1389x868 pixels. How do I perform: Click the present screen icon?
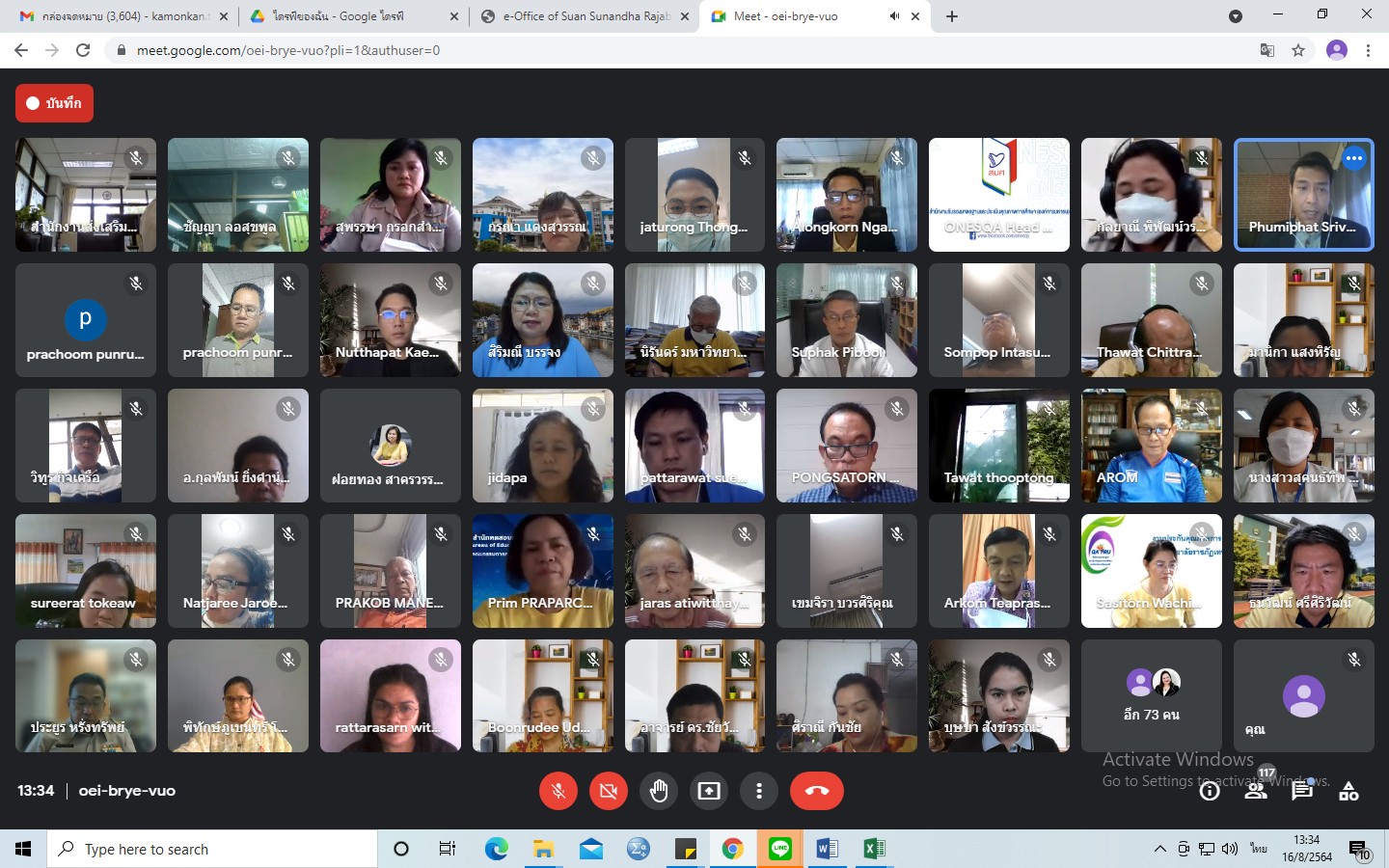(x=709, y=791)
